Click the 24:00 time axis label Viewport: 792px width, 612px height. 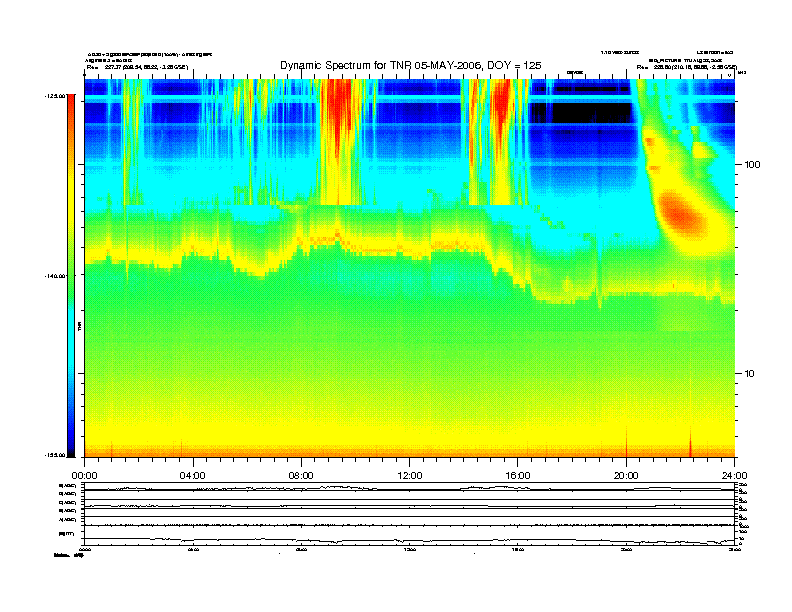click(734, 476)
